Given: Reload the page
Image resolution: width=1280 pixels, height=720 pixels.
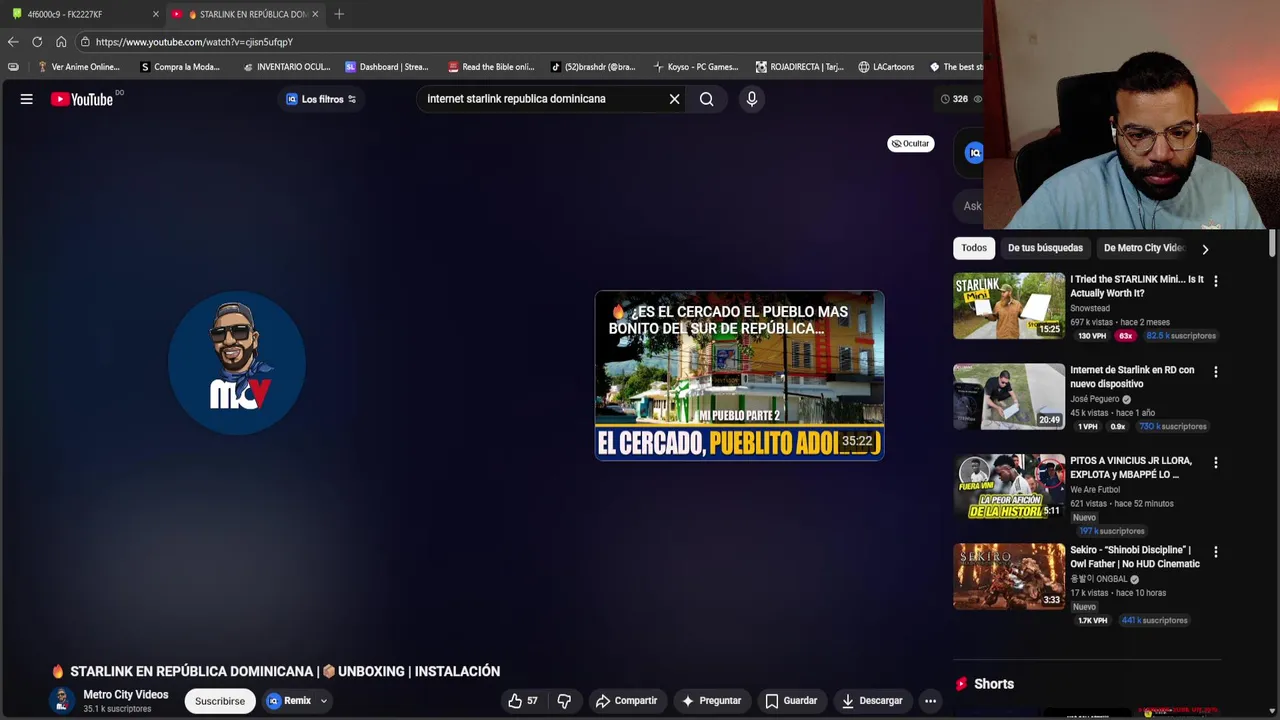Looking at the screenshot, I should coord(37,42).
